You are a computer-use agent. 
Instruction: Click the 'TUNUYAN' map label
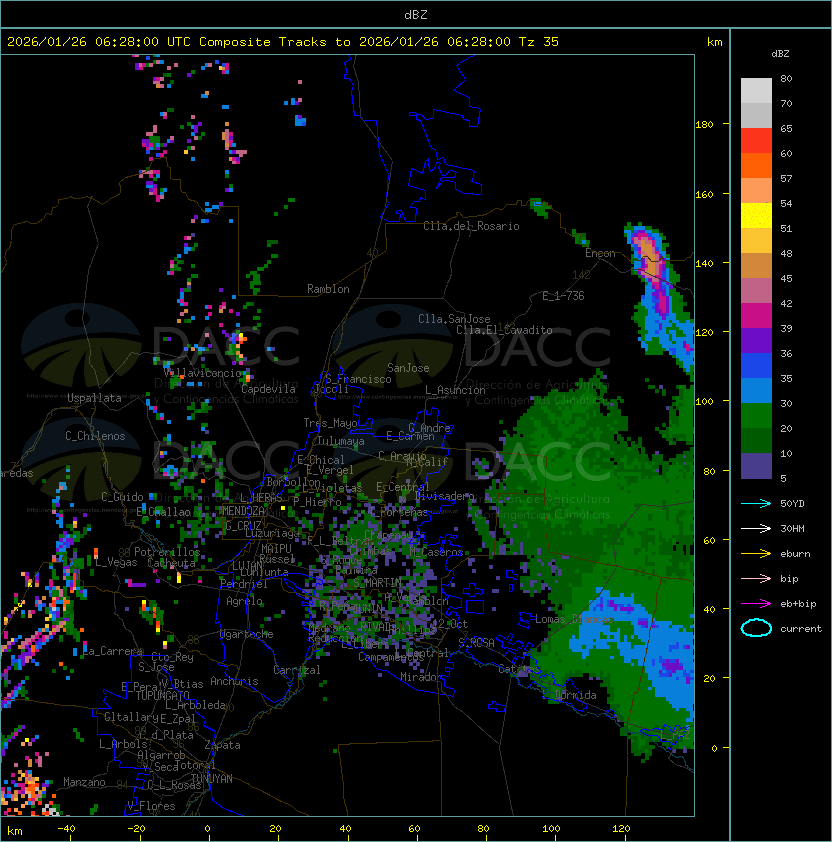[x=212, y=779]
